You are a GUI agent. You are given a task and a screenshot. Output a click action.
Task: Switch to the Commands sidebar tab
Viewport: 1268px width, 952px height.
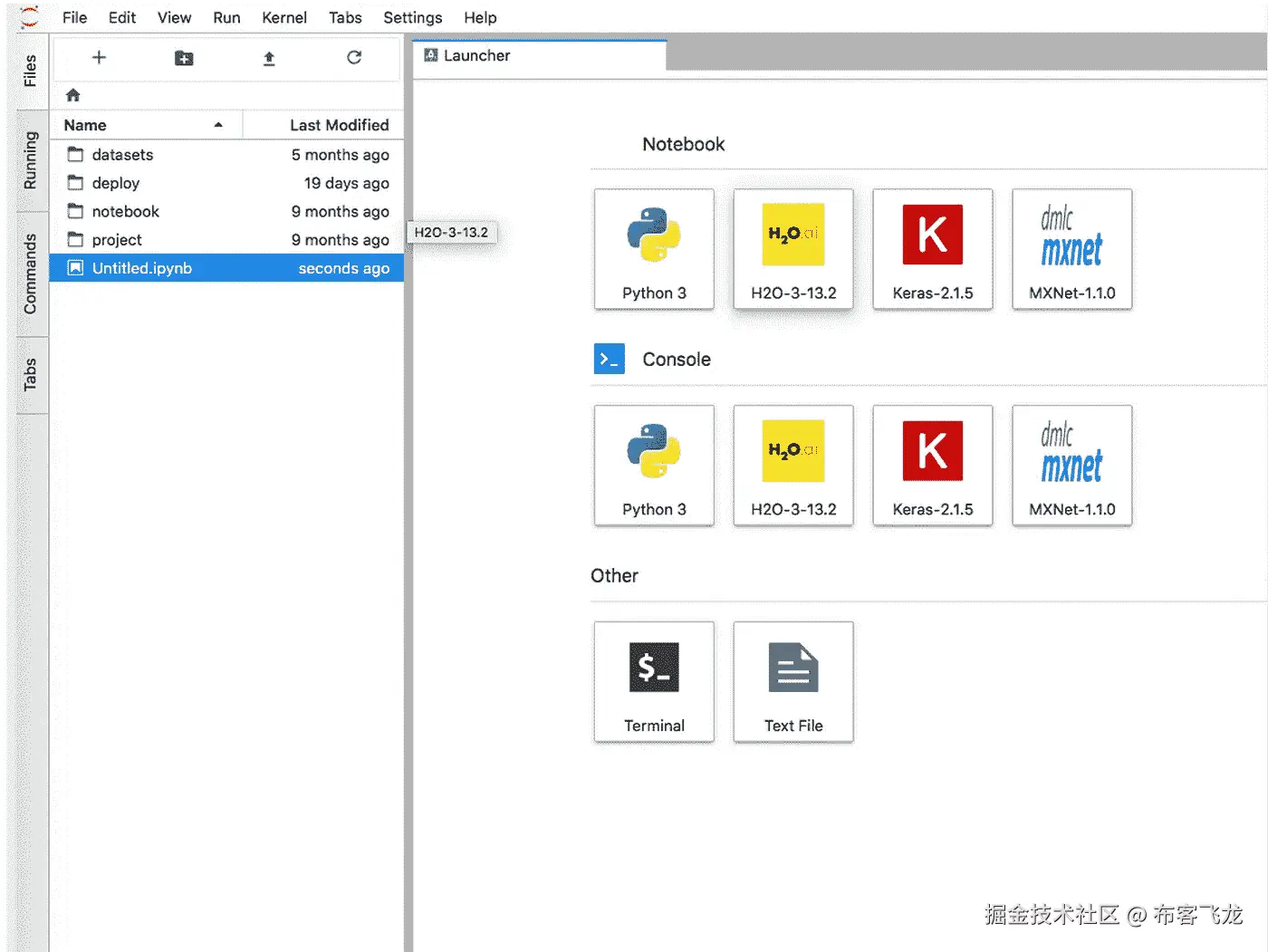(x=30, y=274)
